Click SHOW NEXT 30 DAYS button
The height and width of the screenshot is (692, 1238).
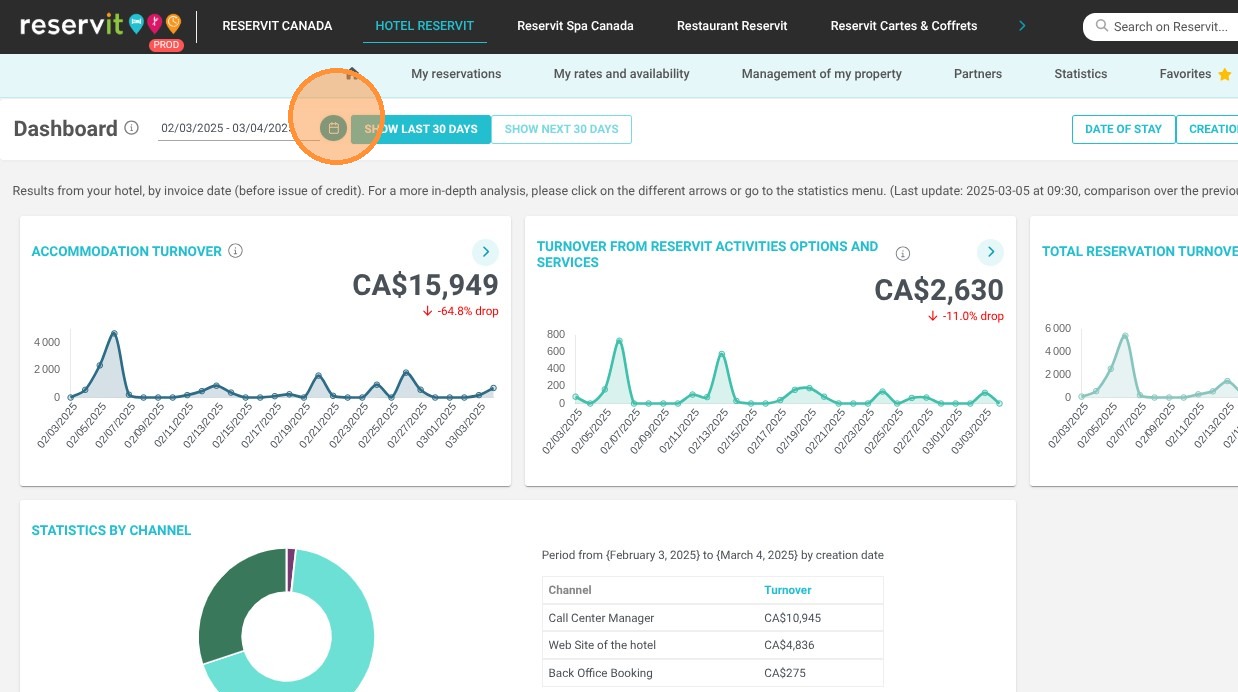pyautogui.click(x=561, y=129)
